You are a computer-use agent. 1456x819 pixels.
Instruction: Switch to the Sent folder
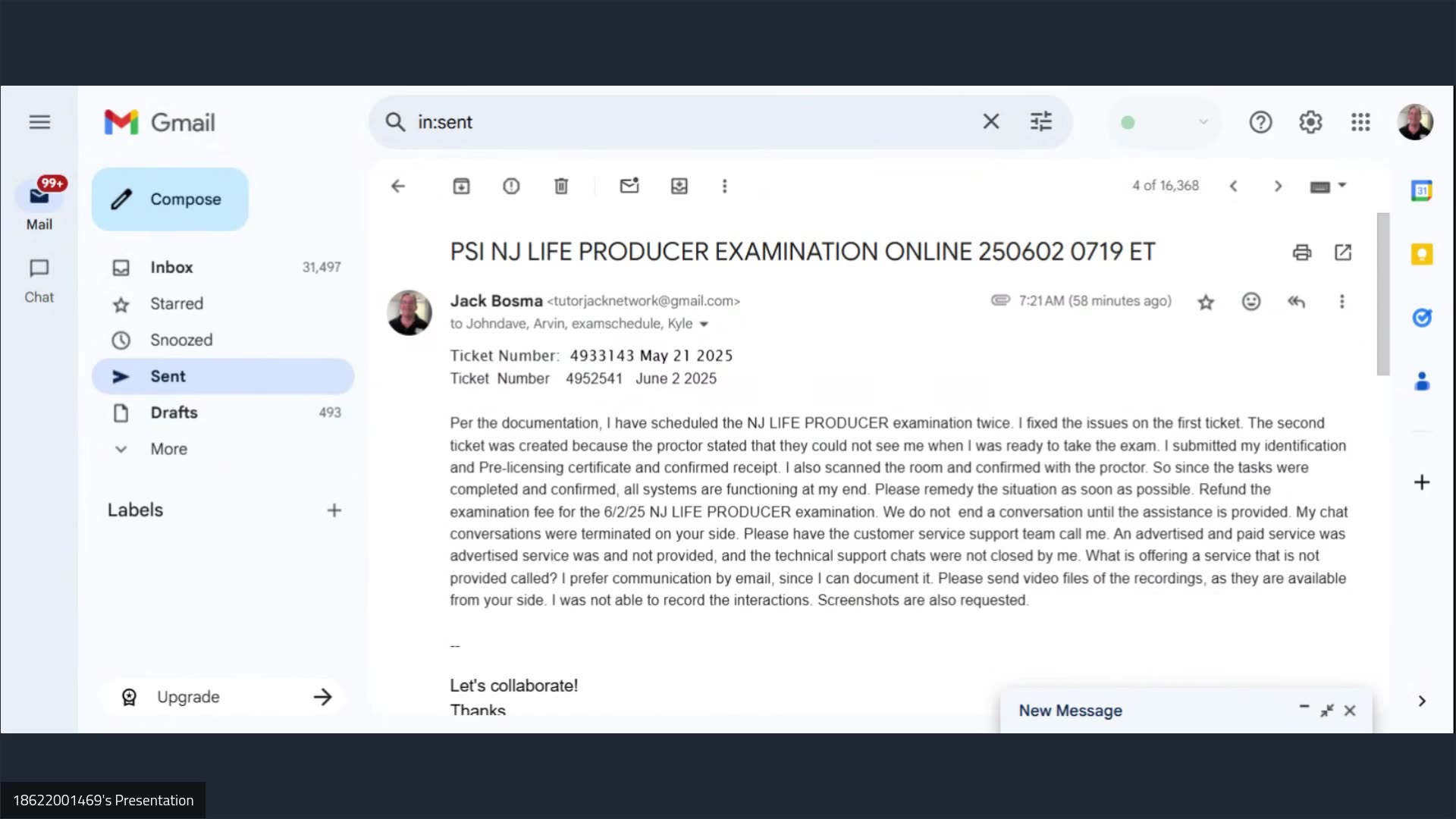point(167,375)
